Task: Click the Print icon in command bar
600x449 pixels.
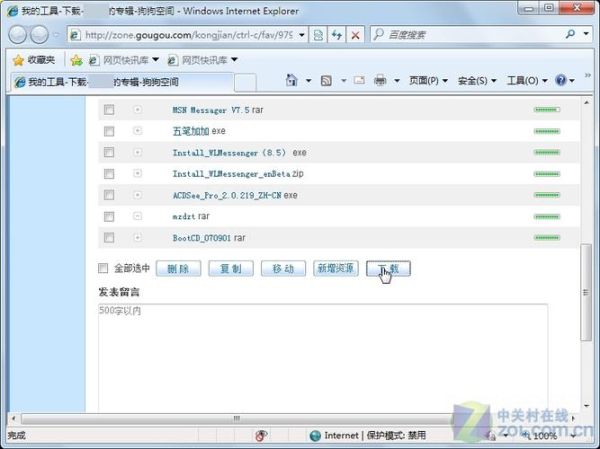Action: [x=380, y=80]
